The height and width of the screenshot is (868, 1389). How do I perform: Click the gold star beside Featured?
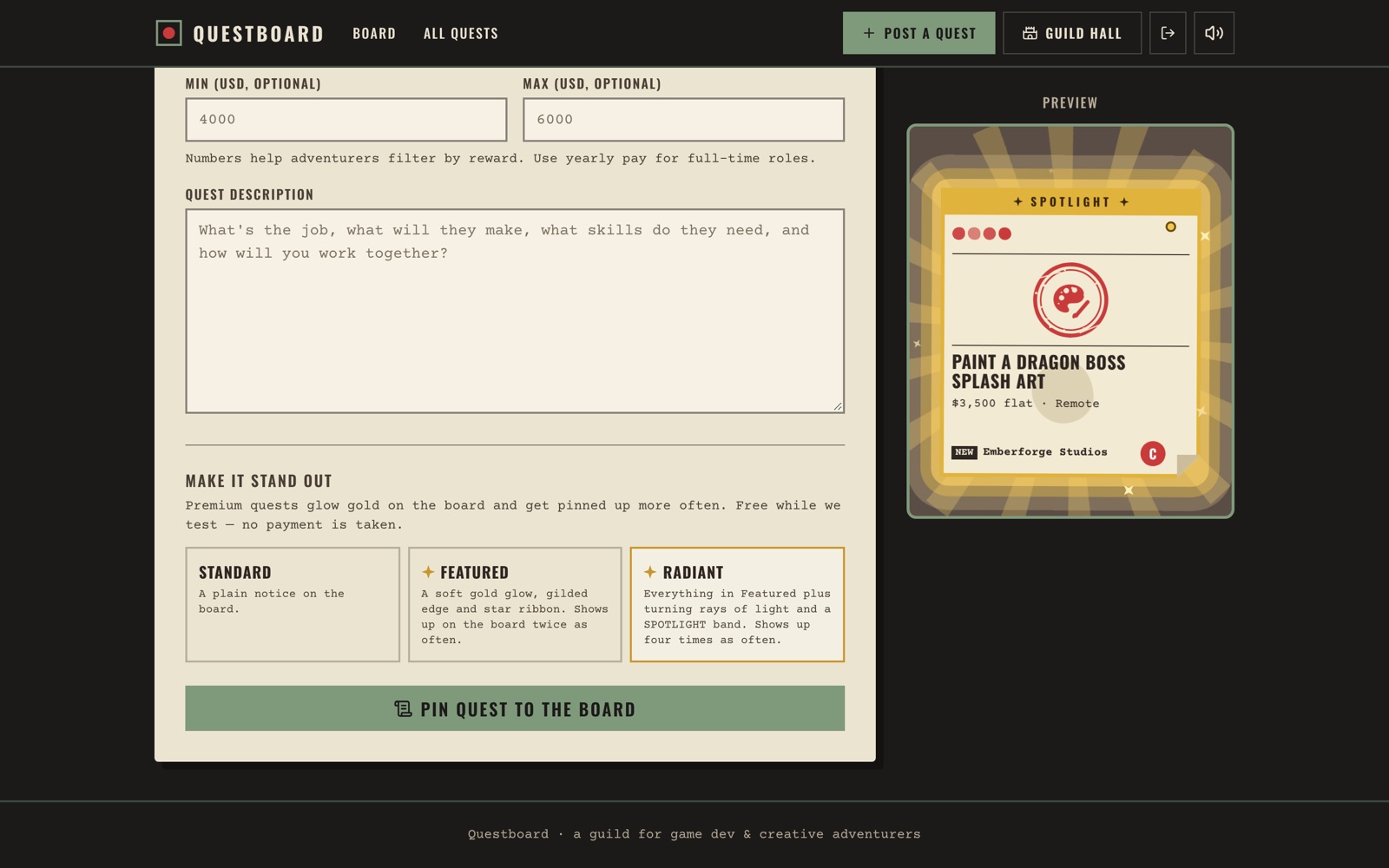(x=428, y=572)
